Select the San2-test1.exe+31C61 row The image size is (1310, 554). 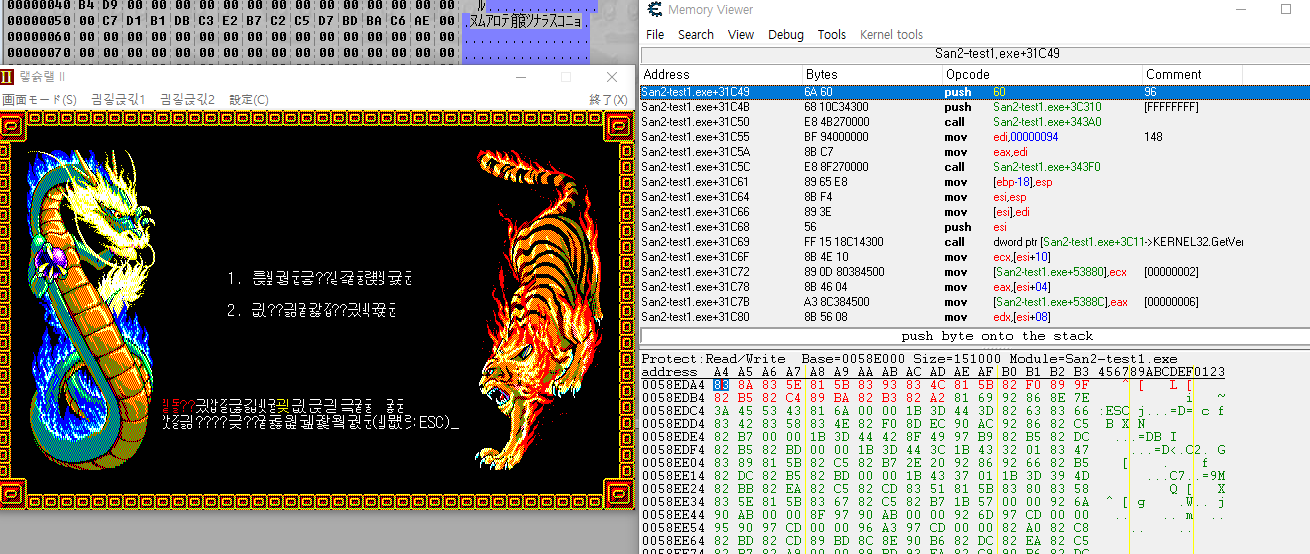975,181
